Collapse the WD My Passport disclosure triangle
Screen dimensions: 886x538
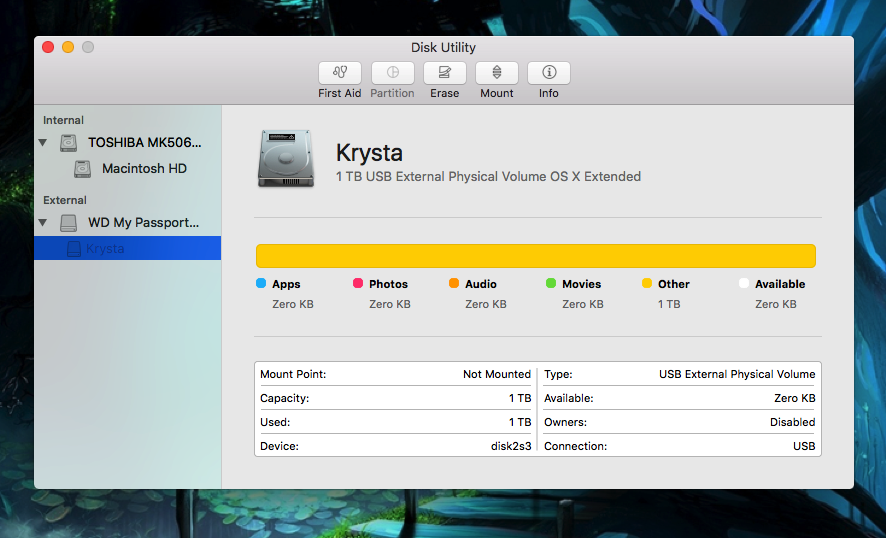[43, 223]
